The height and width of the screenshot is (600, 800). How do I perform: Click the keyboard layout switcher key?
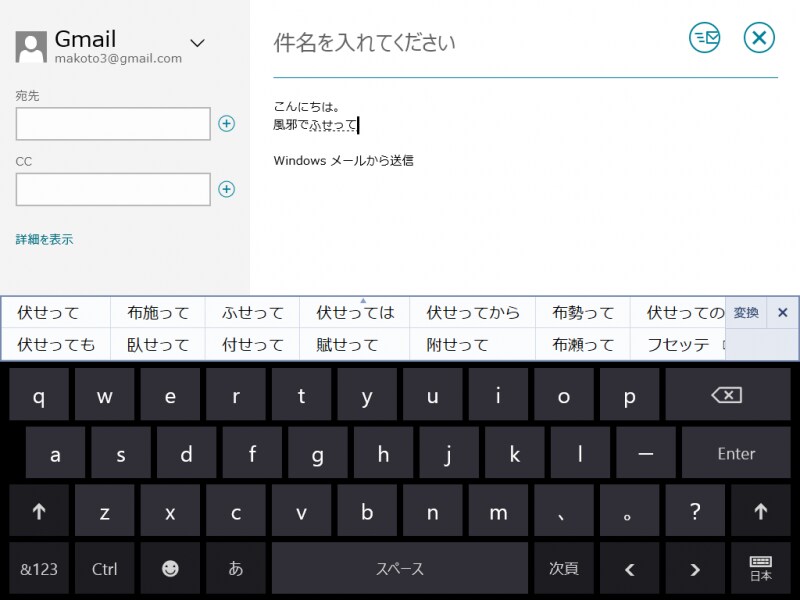click(x=759, y=568)
